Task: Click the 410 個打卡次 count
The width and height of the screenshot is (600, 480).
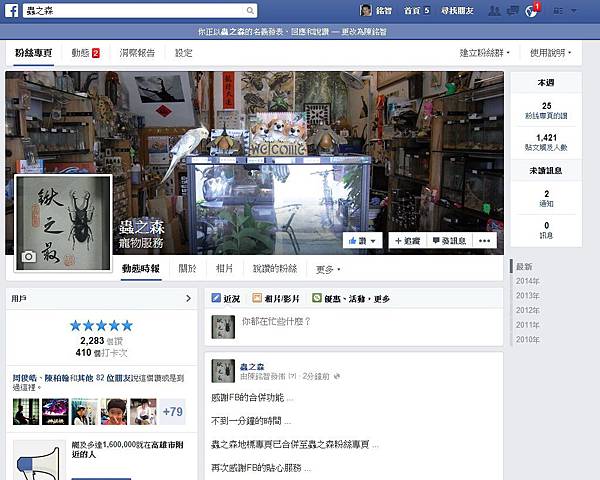Action: [101, 353]
